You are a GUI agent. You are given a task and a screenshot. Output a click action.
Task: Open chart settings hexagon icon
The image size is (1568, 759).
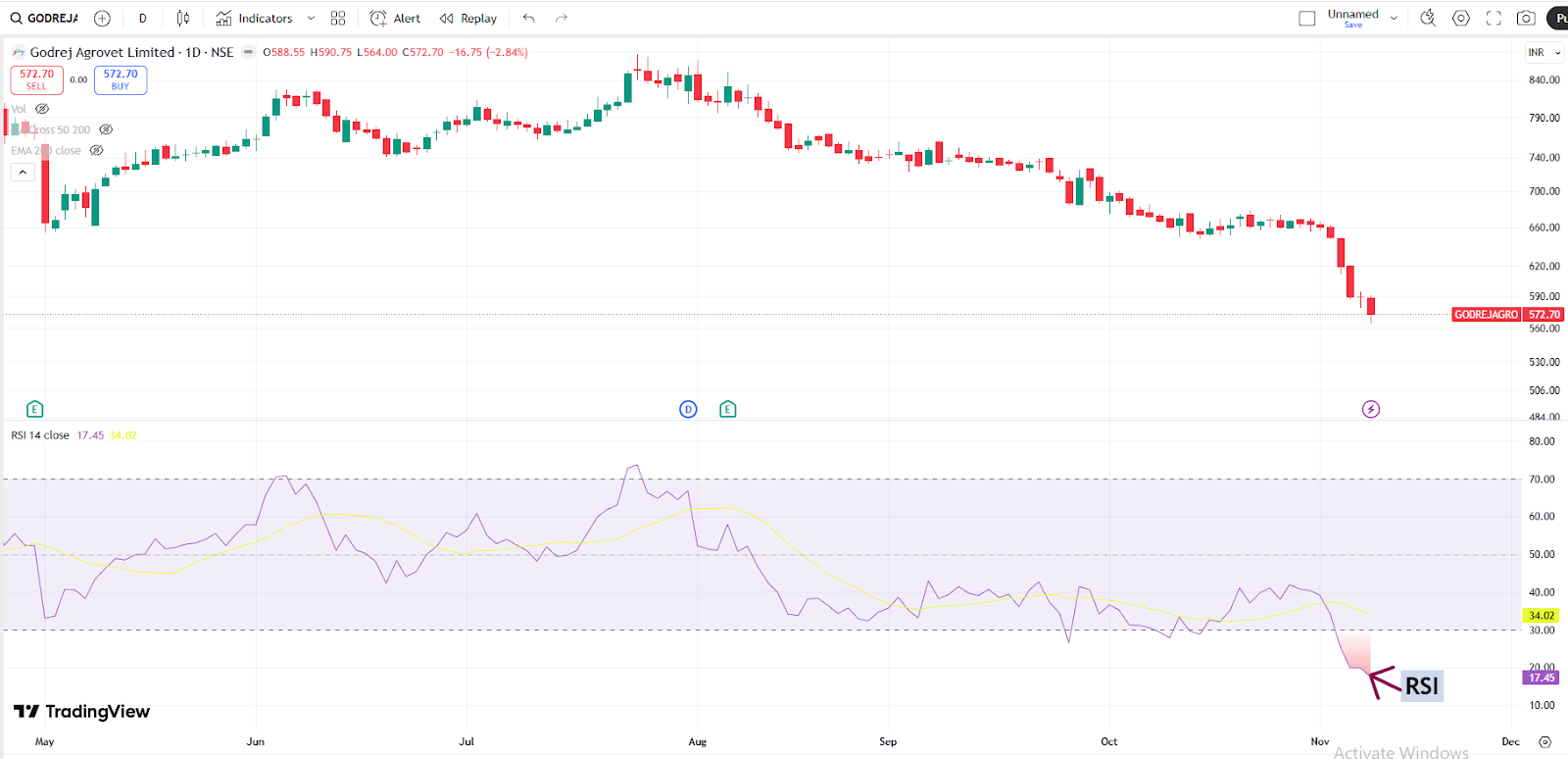coord(1461,18)
